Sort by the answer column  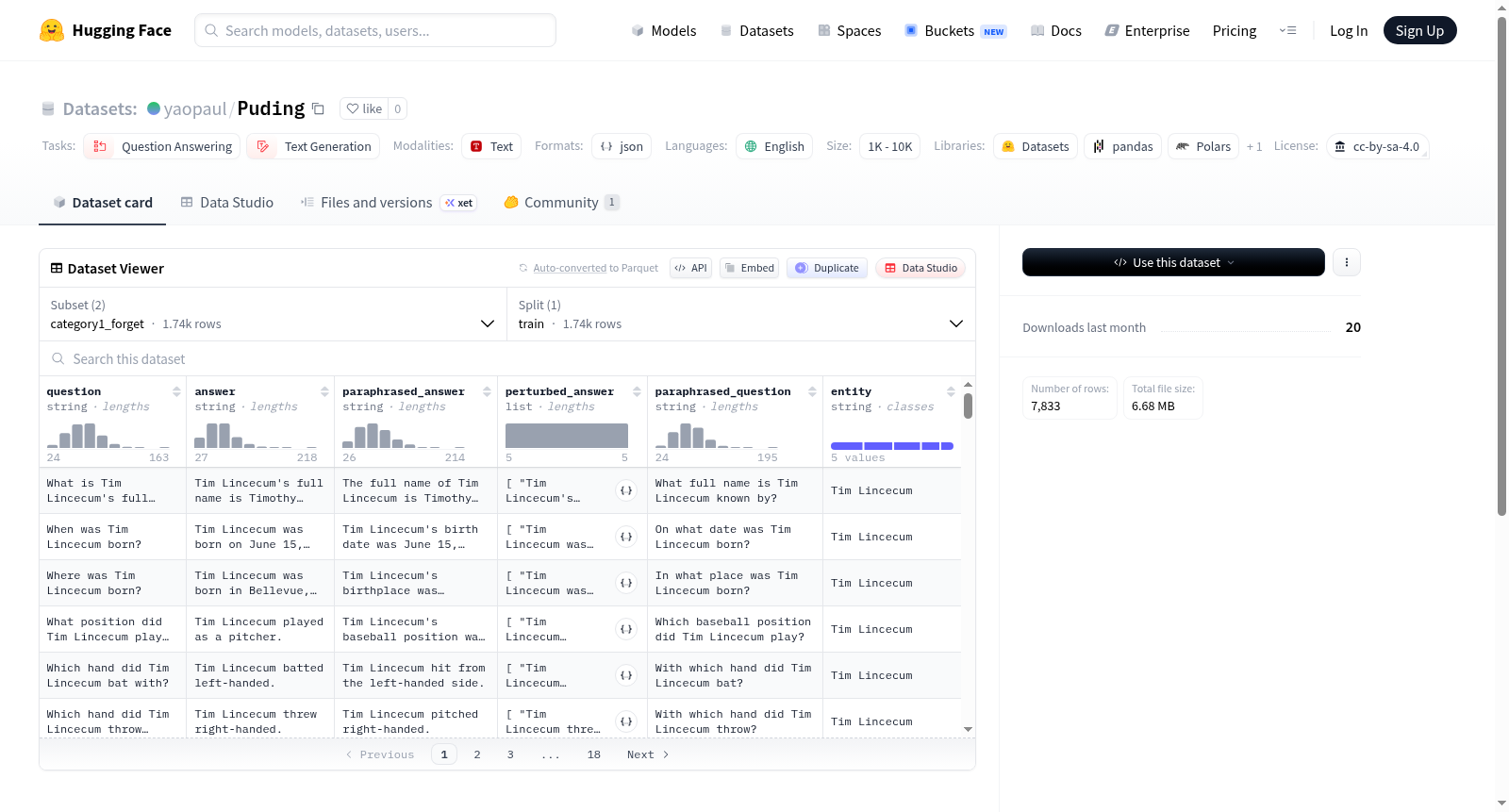(324, 391)
